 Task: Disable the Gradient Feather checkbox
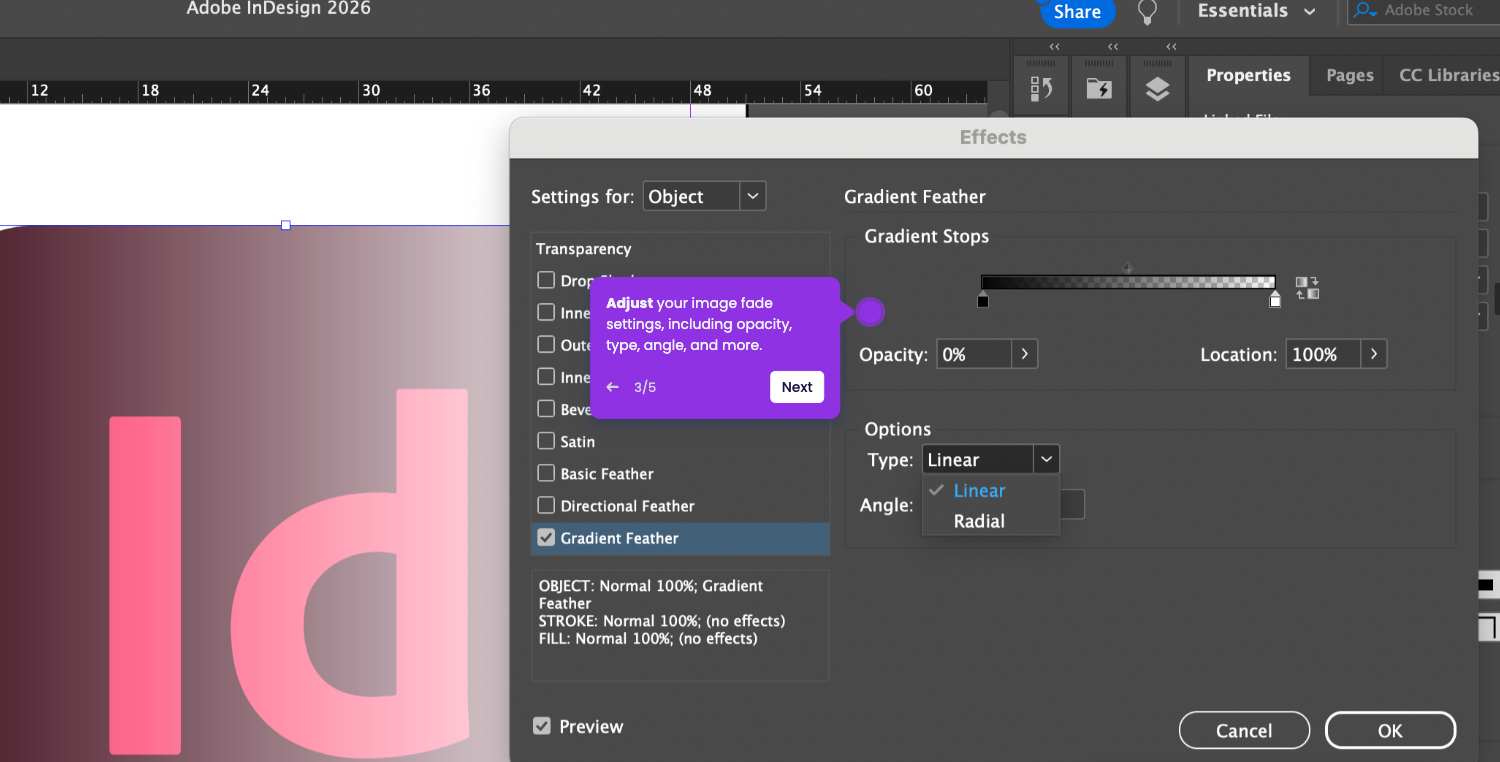point(546,537)
